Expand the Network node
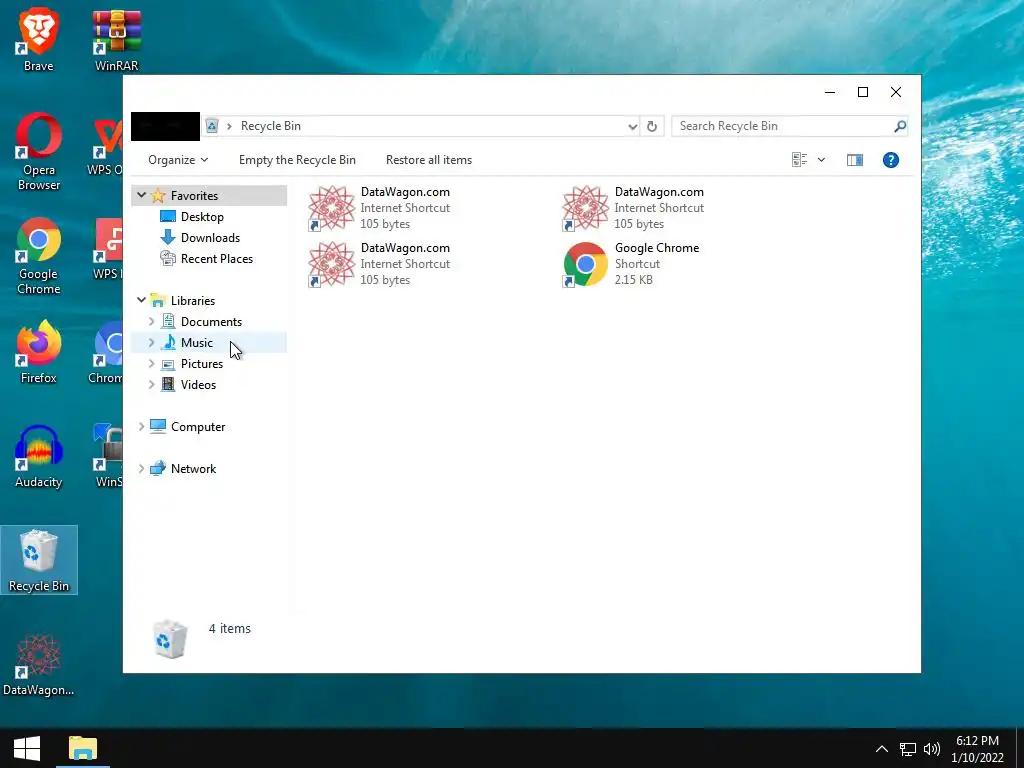 pos(141,468)
